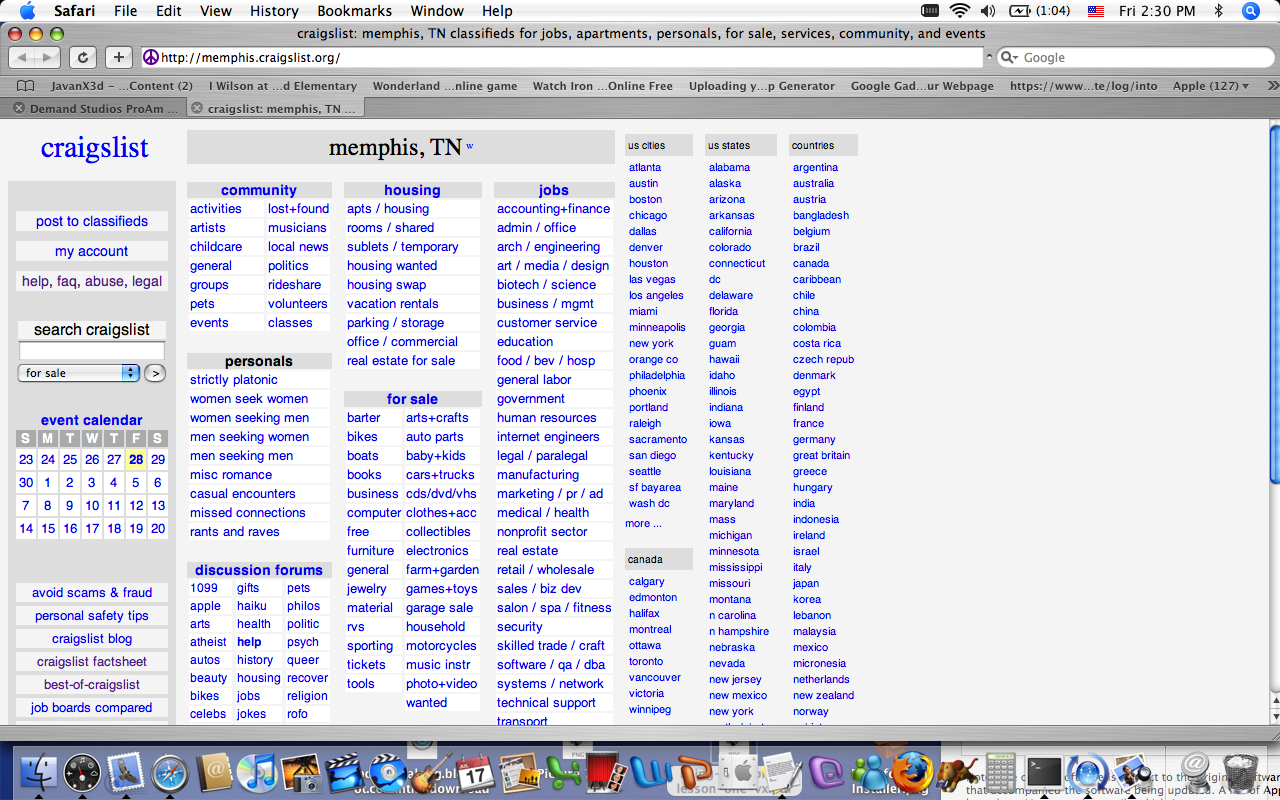Open the bookmarks book icon in bookmarks bar

pyautogui.click(x=26, y=86)
